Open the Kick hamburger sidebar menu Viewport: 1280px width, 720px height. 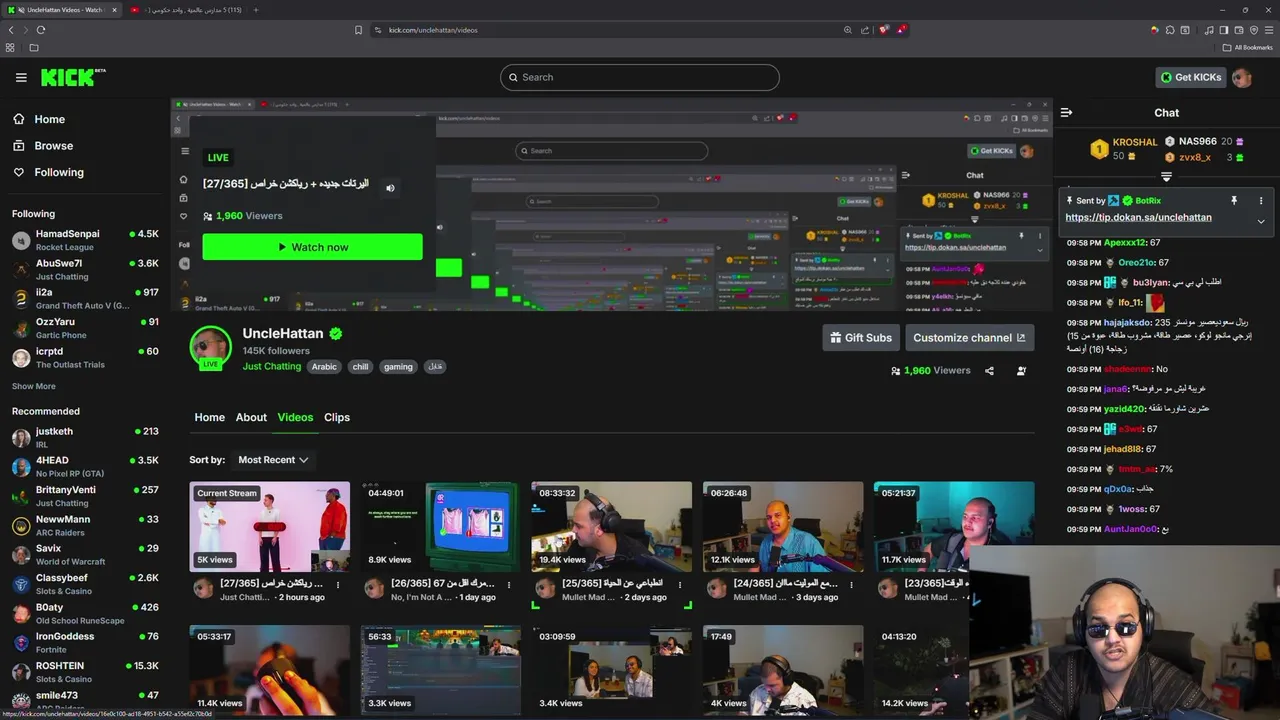pyautogui.click(x=21, y=77)
